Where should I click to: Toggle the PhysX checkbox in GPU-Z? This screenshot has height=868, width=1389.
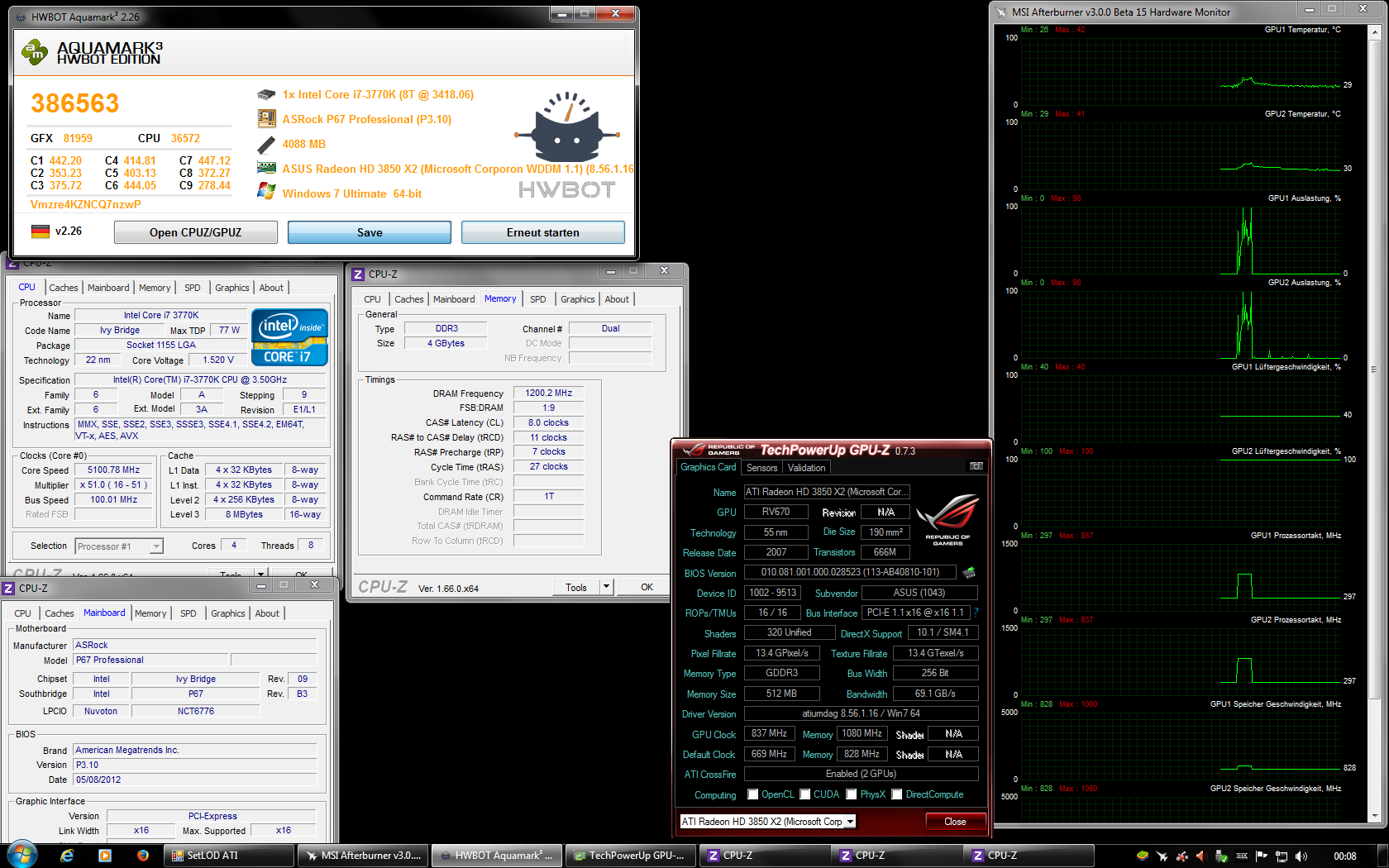click(x=852, y=794)
